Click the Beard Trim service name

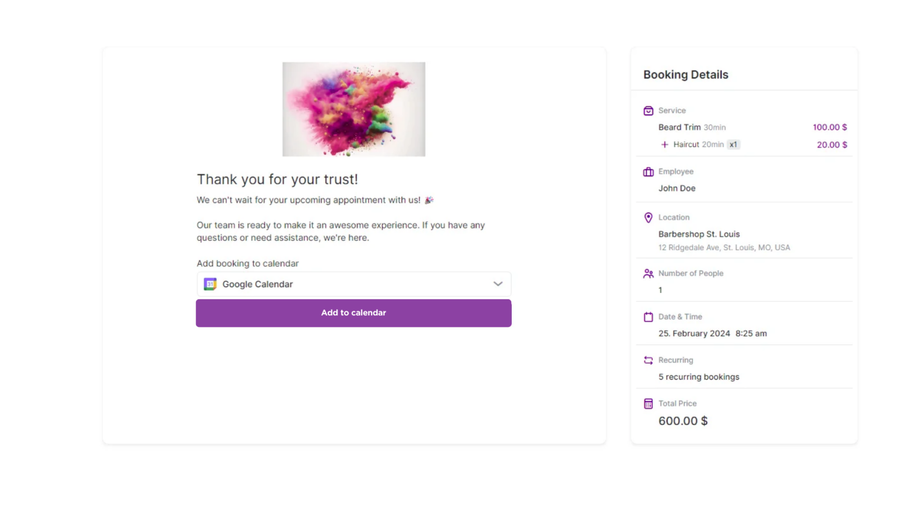679,128
